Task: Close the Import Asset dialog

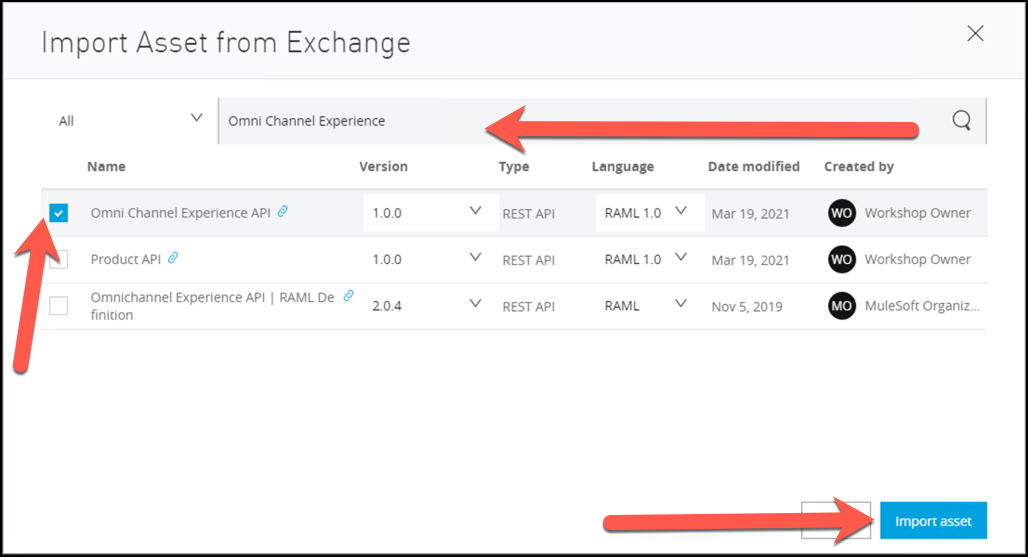Action: pos(975,34)
